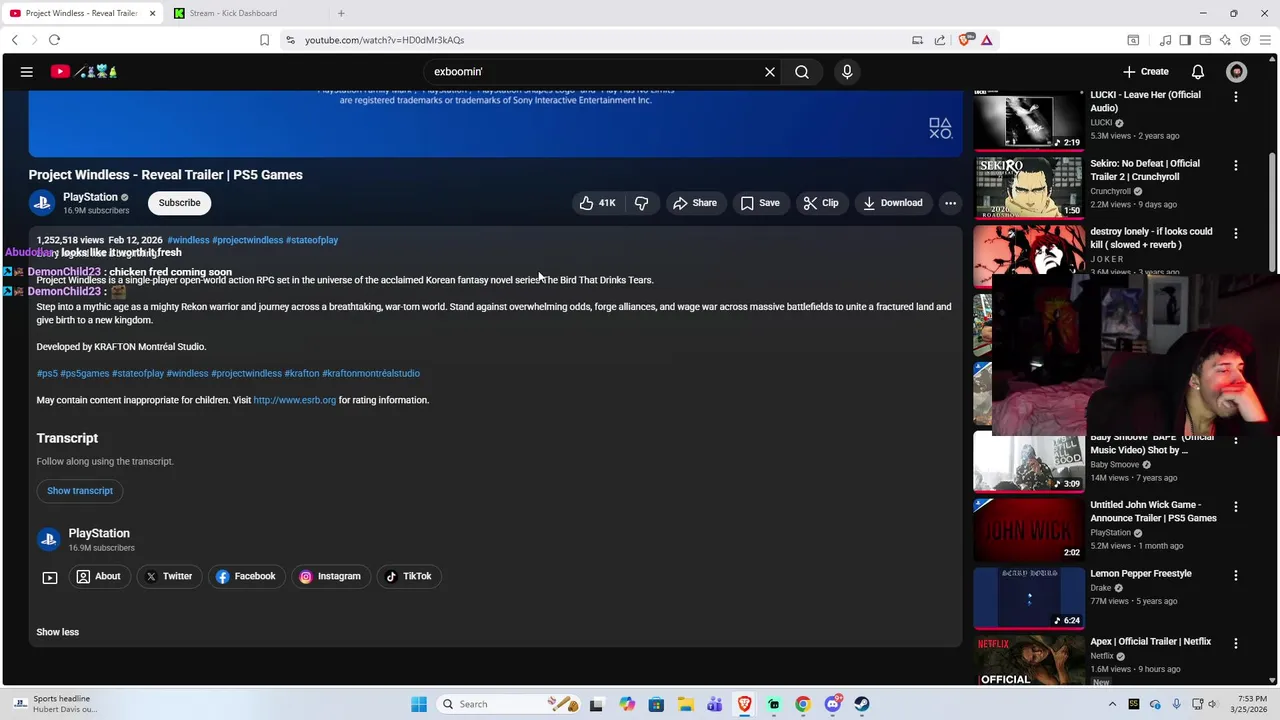
Task: Open Brave Shields lion icon
Action: point(964,40)
